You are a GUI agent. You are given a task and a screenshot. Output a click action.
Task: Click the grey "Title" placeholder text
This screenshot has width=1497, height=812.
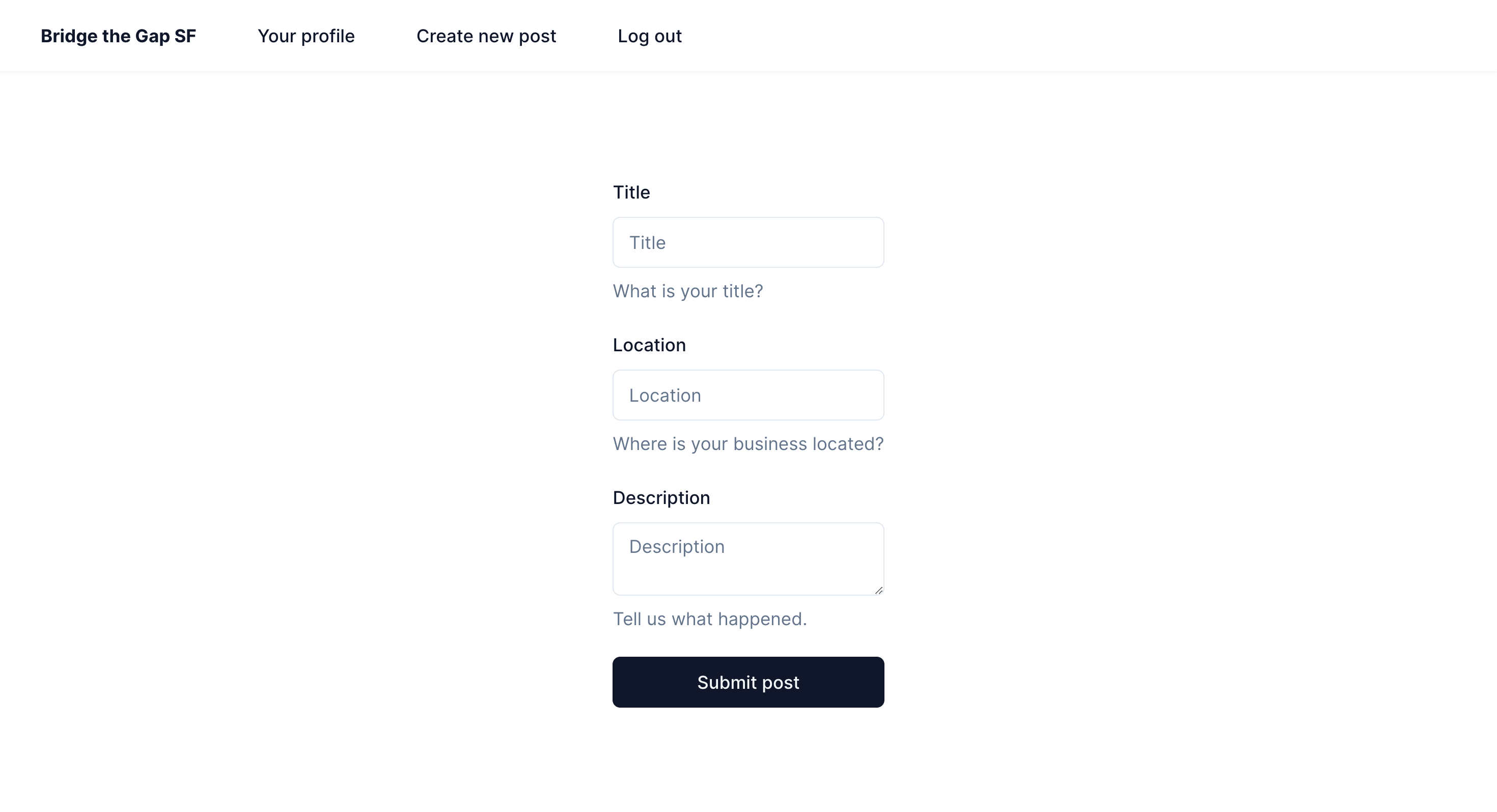pos(647,243)
